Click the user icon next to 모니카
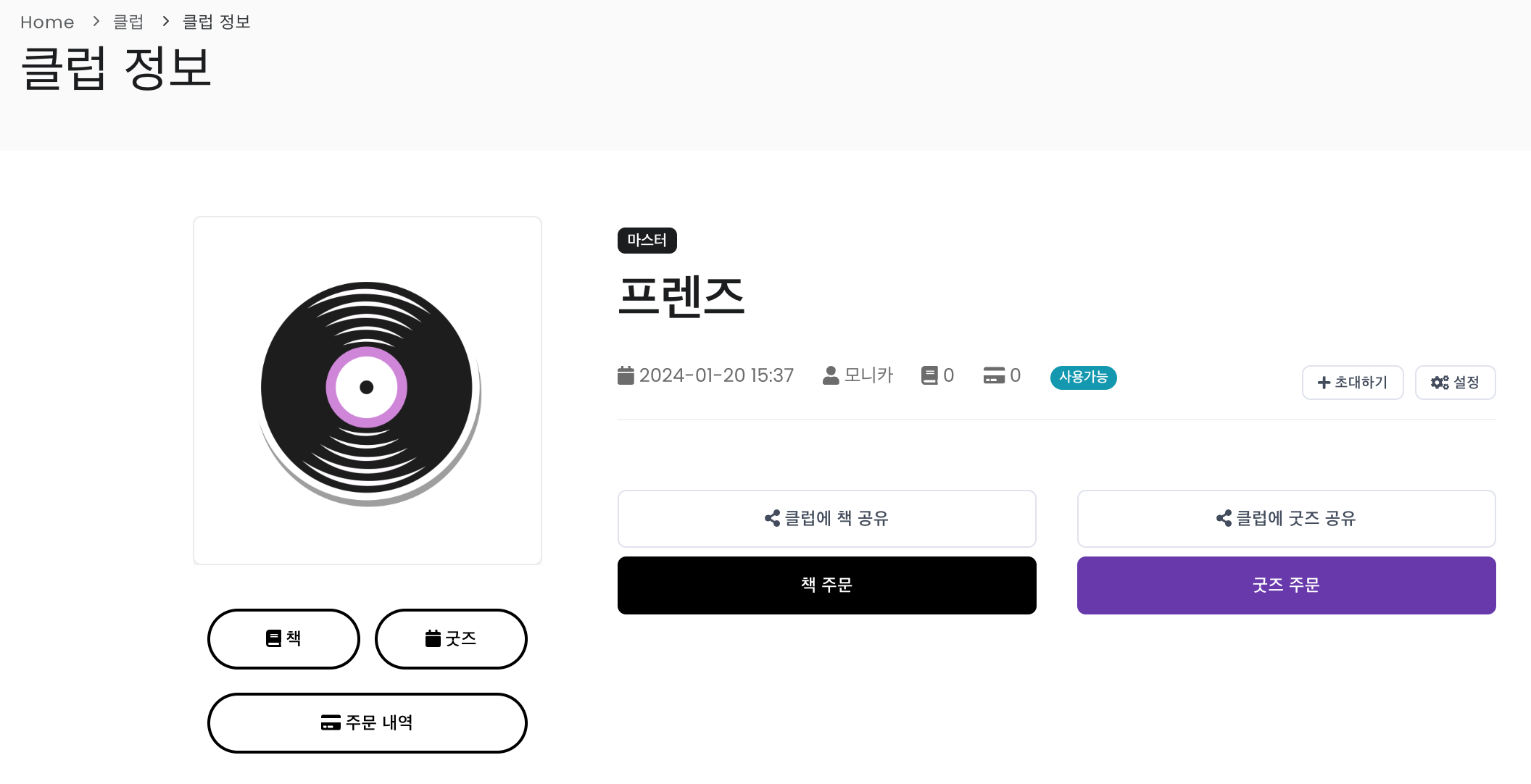The width and height of the screenshot is (1531, 784). [x=831, y=375]
